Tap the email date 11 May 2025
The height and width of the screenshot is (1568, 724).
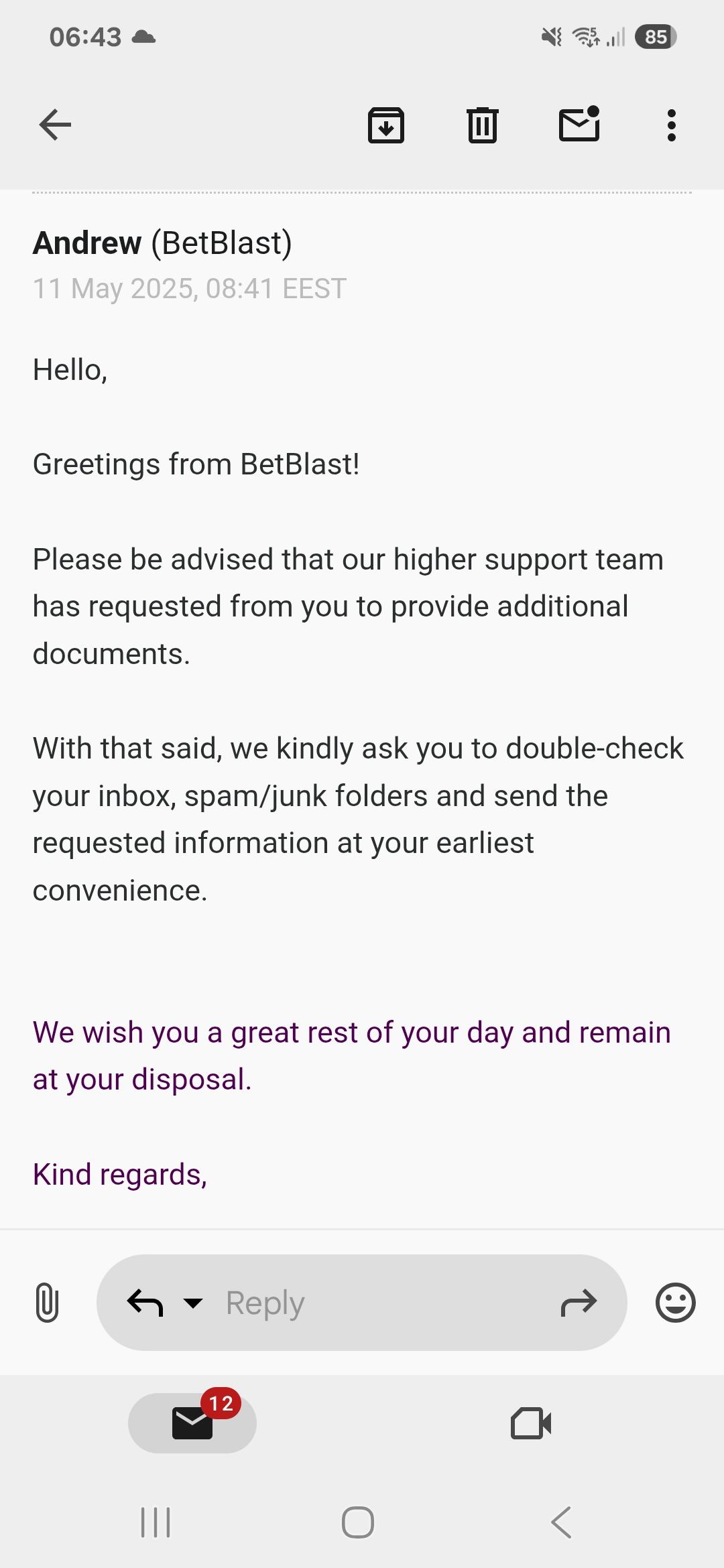pyautogui.click(x=189, y=289)
